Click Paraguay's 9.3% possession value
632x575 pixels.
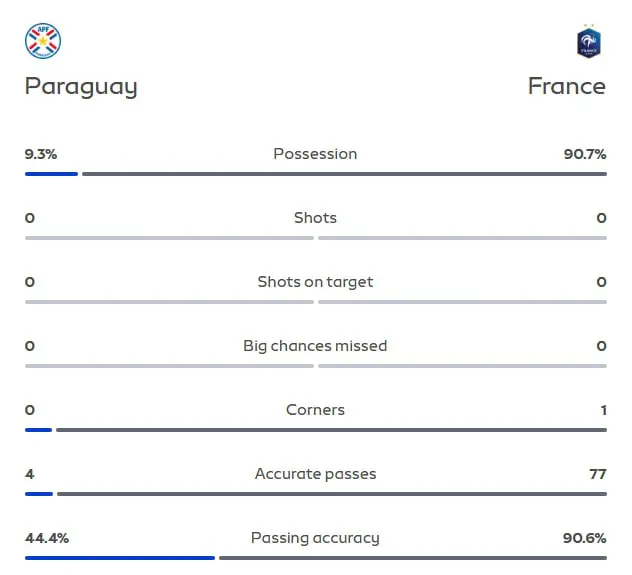tap(41, 154)
